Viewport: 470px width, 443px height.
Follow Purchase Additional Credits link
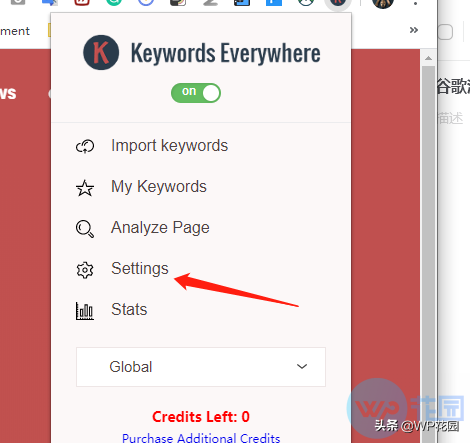[x=201, y=438]
